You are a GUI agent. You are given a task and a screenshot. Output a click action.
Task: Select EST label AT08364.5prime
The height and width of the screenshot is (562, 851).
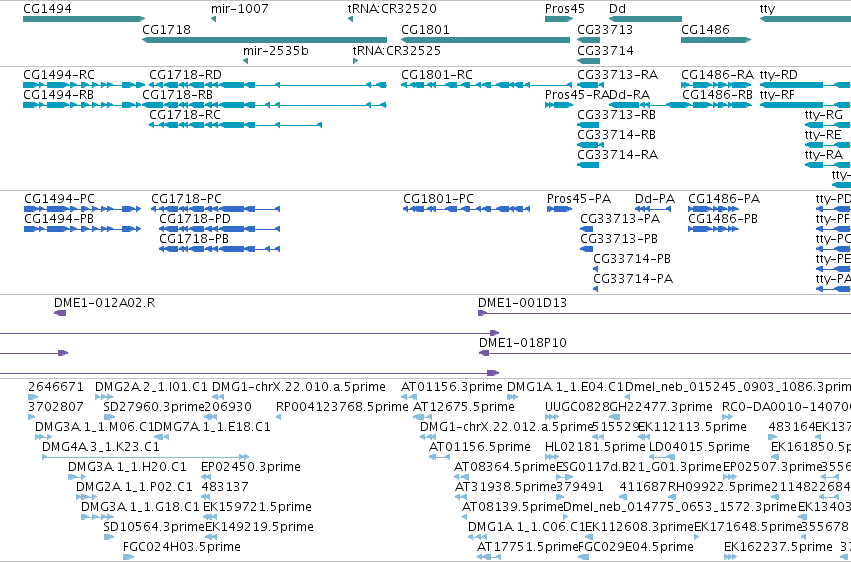click(x=505, y=467)
